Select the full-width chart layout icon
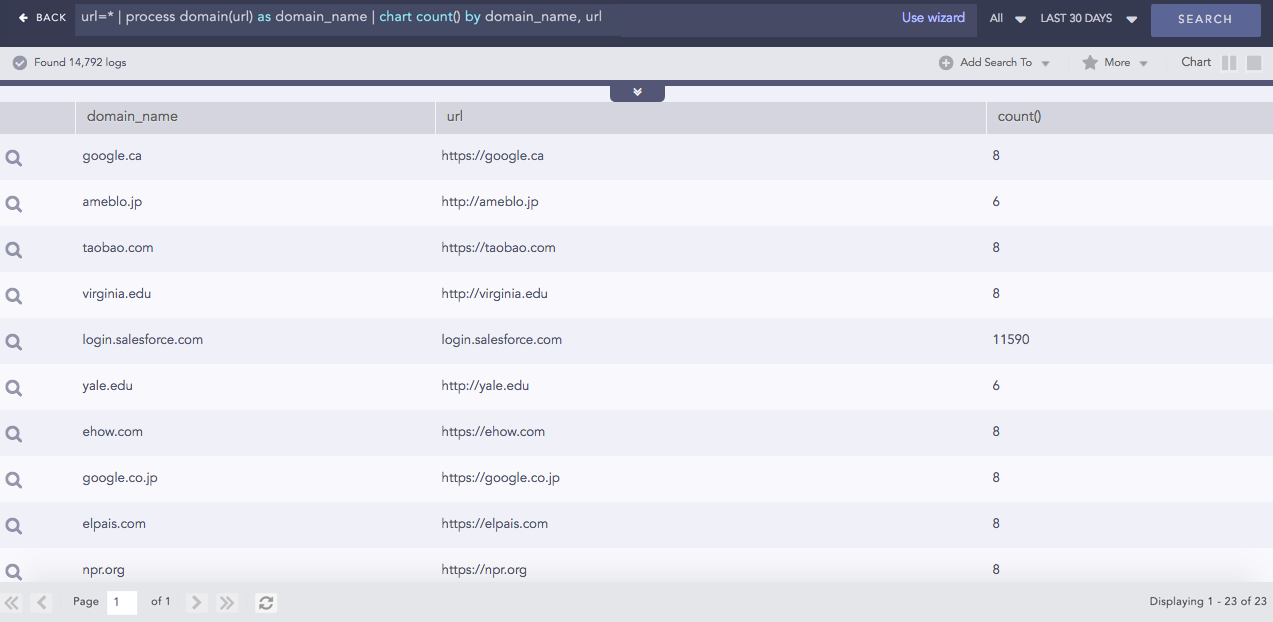Viewport: 1273px width, 622px height. 1252,62
